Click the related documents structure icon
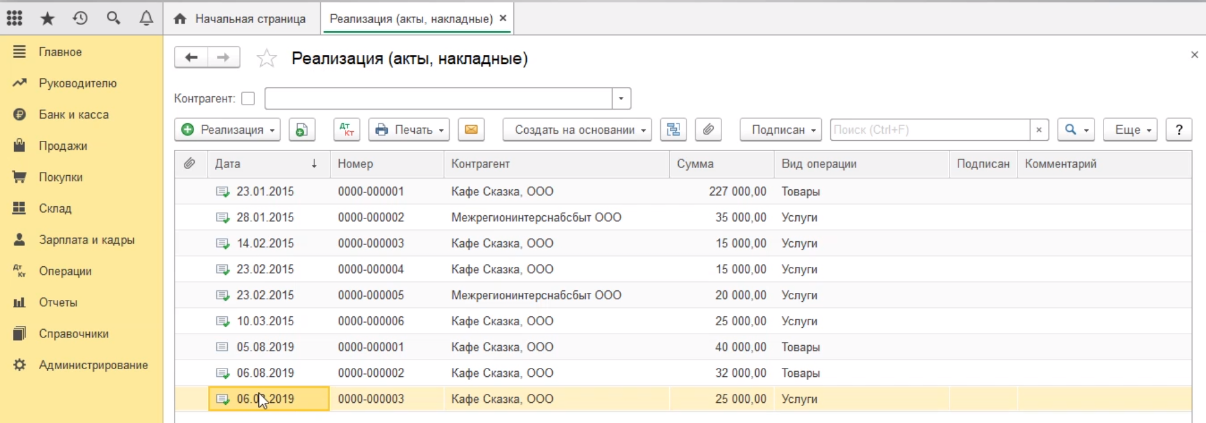Viewport: 1206px width, 423px height. coord(673,130)
